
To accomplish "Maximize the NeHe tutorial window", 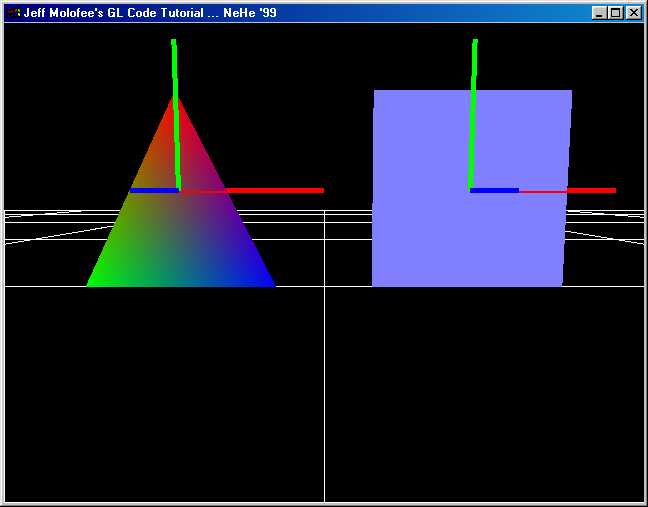I will coord(615,13).
